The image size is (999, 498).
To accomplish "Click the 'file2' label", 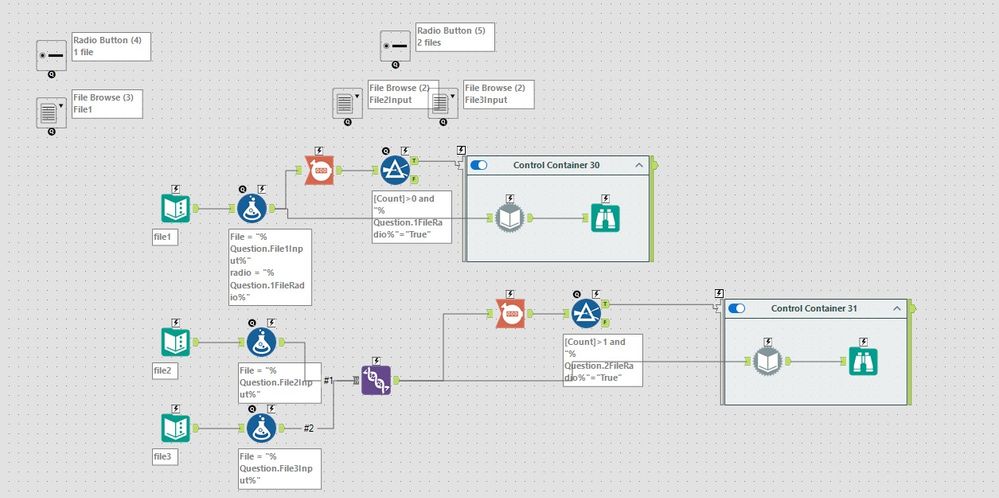I will coord(165,371).
